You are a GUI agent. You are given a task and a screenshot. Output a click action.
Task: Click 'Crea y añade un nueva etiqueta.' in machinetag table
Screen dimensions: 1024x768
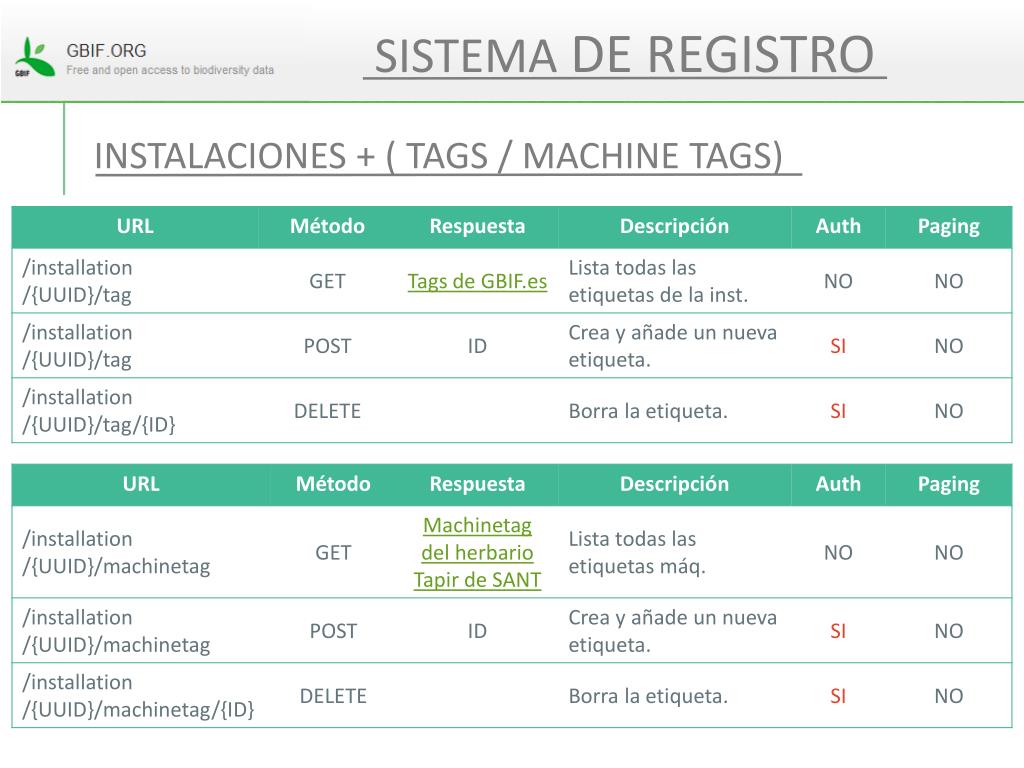(673, 631)
